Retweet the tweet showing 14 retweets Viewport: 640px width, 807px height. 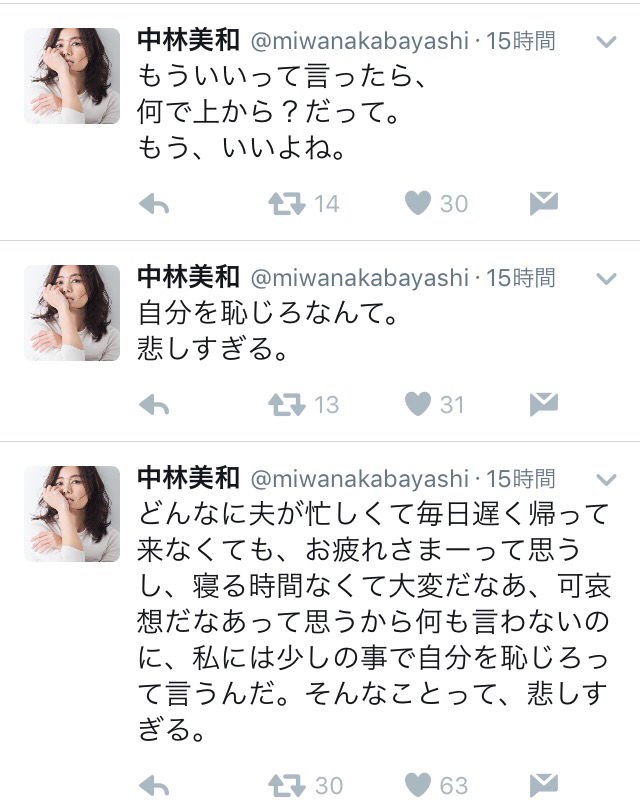coord(287,203)
